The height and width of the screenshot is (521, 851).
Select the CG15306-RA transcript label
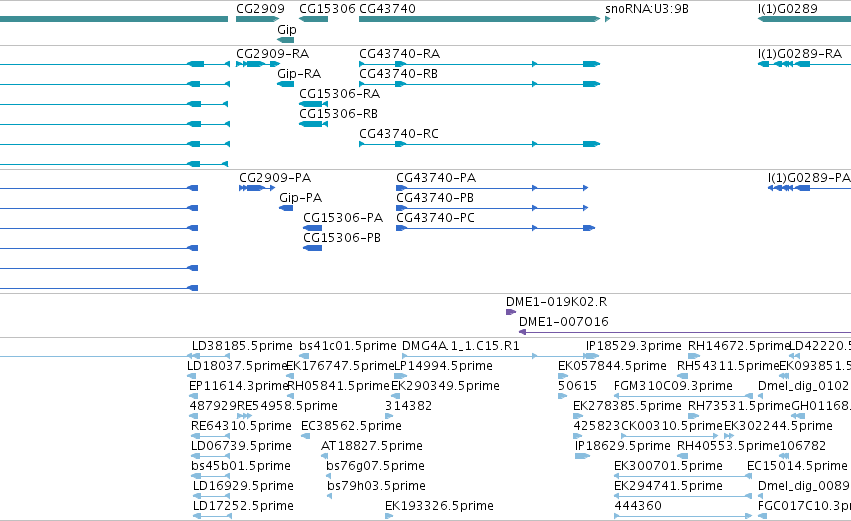coord(340,94)
